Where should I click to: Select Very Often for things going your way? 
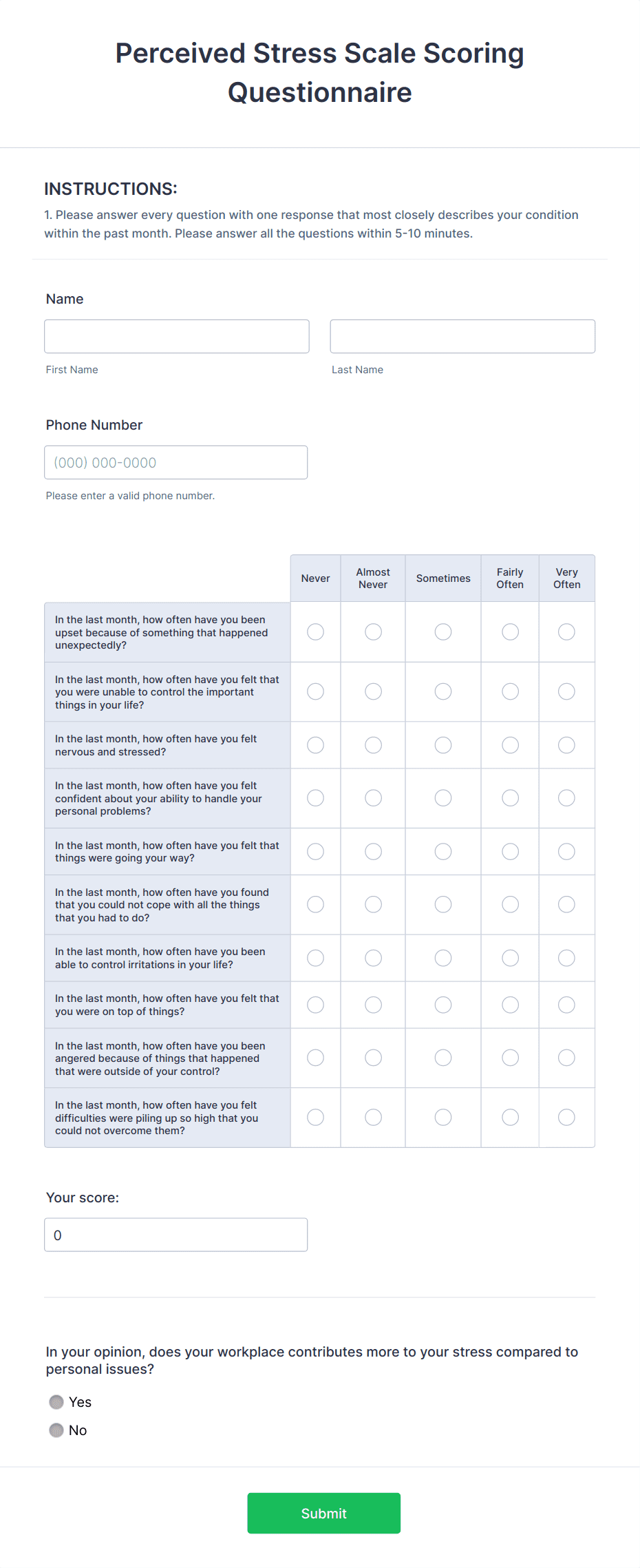(566, 851)
